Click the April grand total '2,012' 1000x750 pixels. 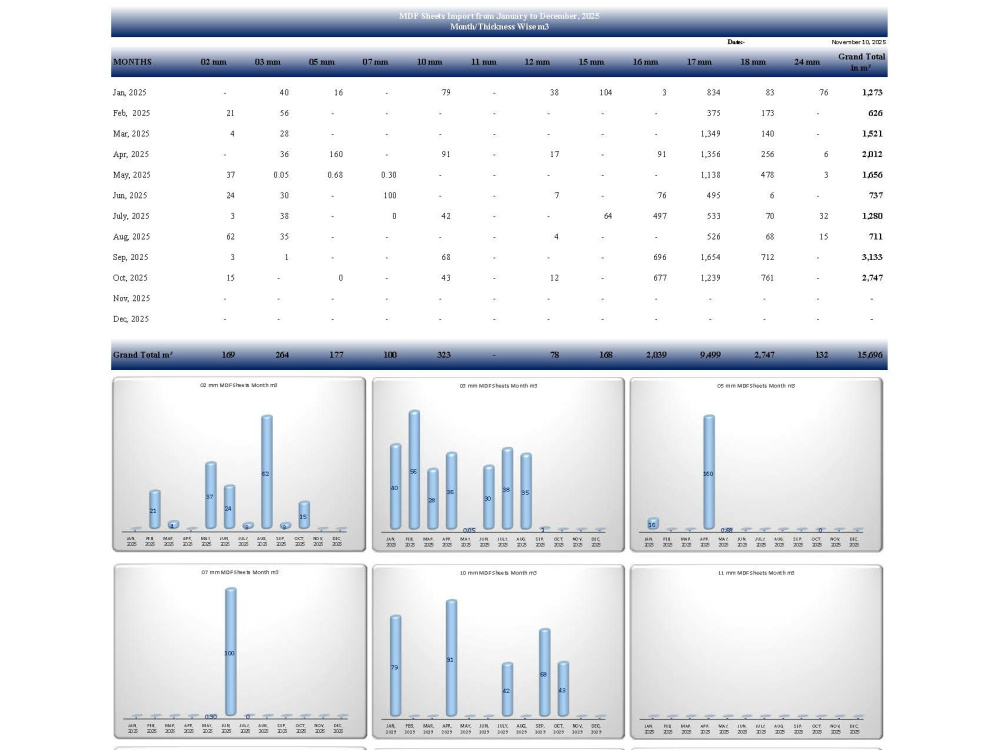872,154
